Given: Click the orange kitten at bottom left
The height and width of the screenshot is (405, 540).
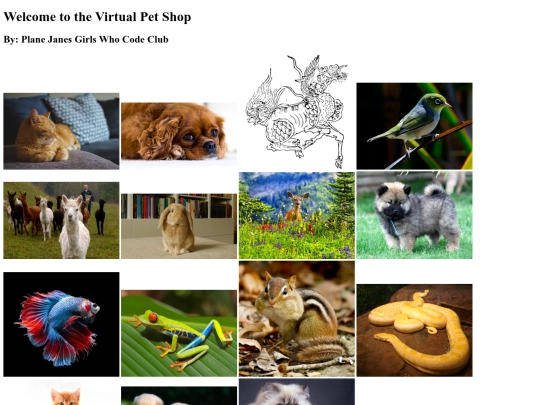Looking at the screenshot, I should coord(61,394).
